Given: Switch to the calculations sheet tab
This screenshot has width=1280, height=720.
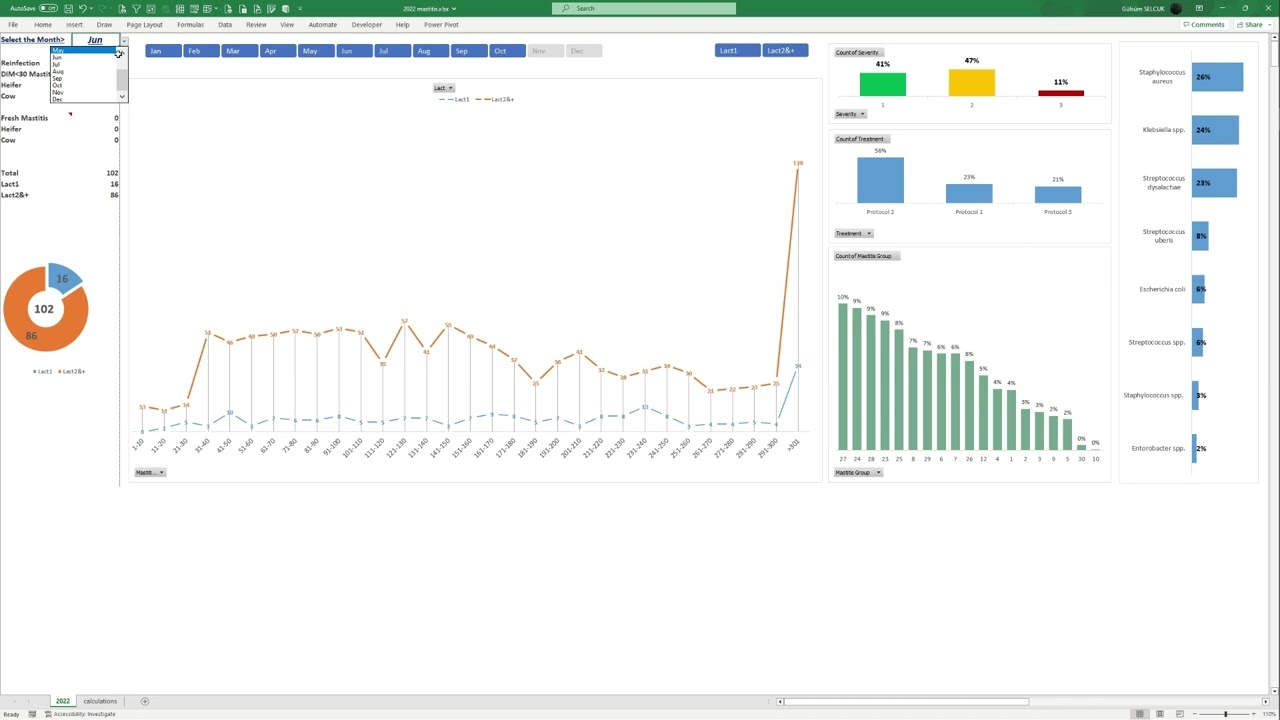Looking at the screenshot, I should point(100,701).
